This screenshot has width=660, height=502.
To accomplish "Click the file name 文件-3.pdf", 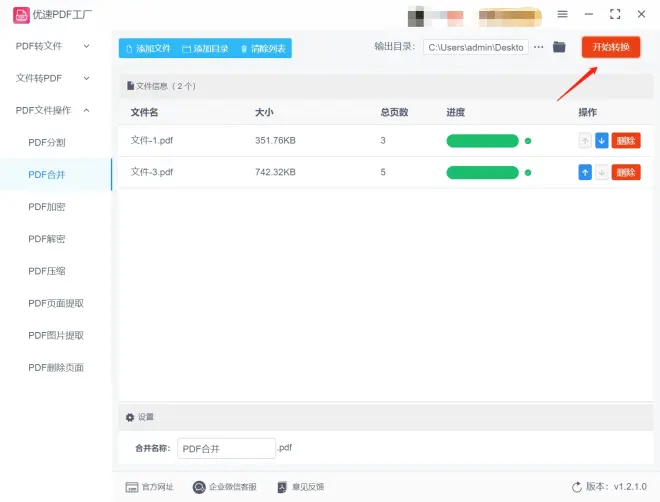I will [152, 172].
